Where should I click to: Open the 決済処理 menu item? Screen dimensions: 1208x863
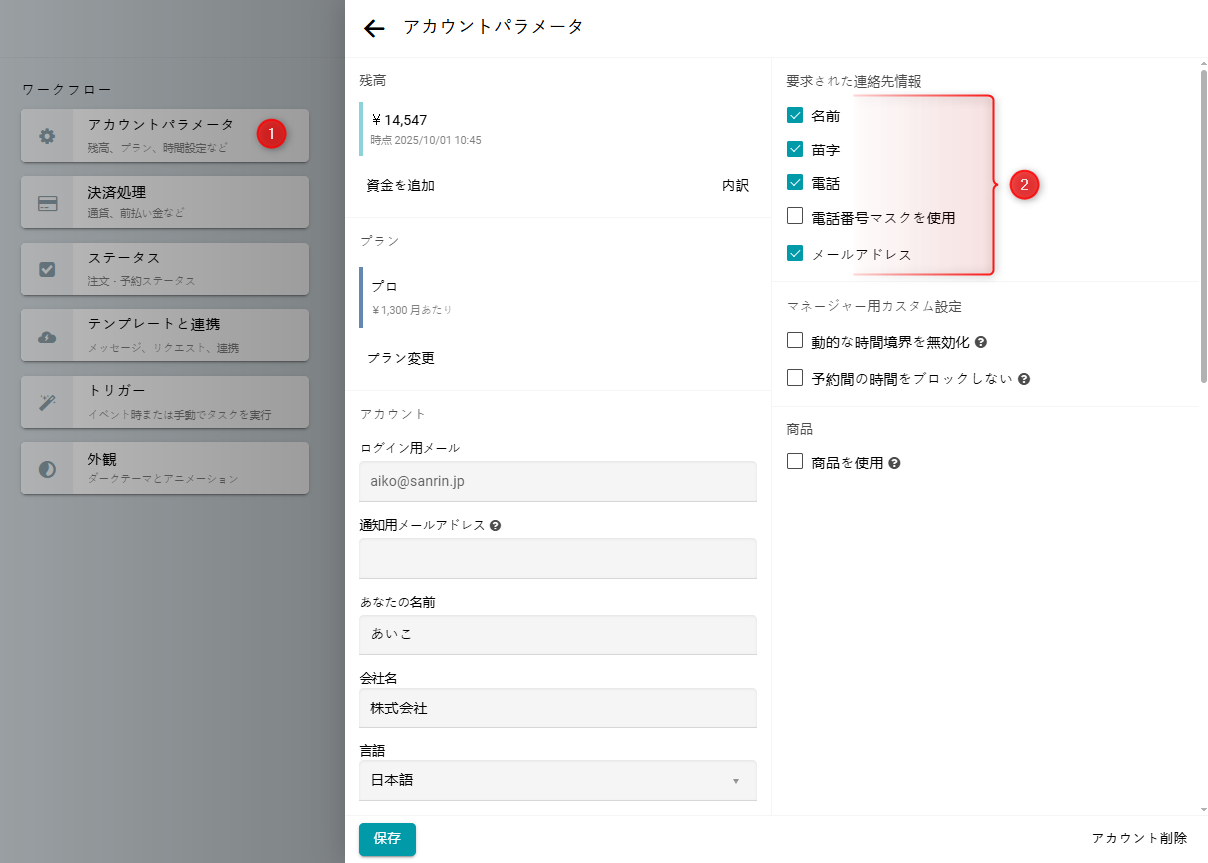(x=165, y=202)
